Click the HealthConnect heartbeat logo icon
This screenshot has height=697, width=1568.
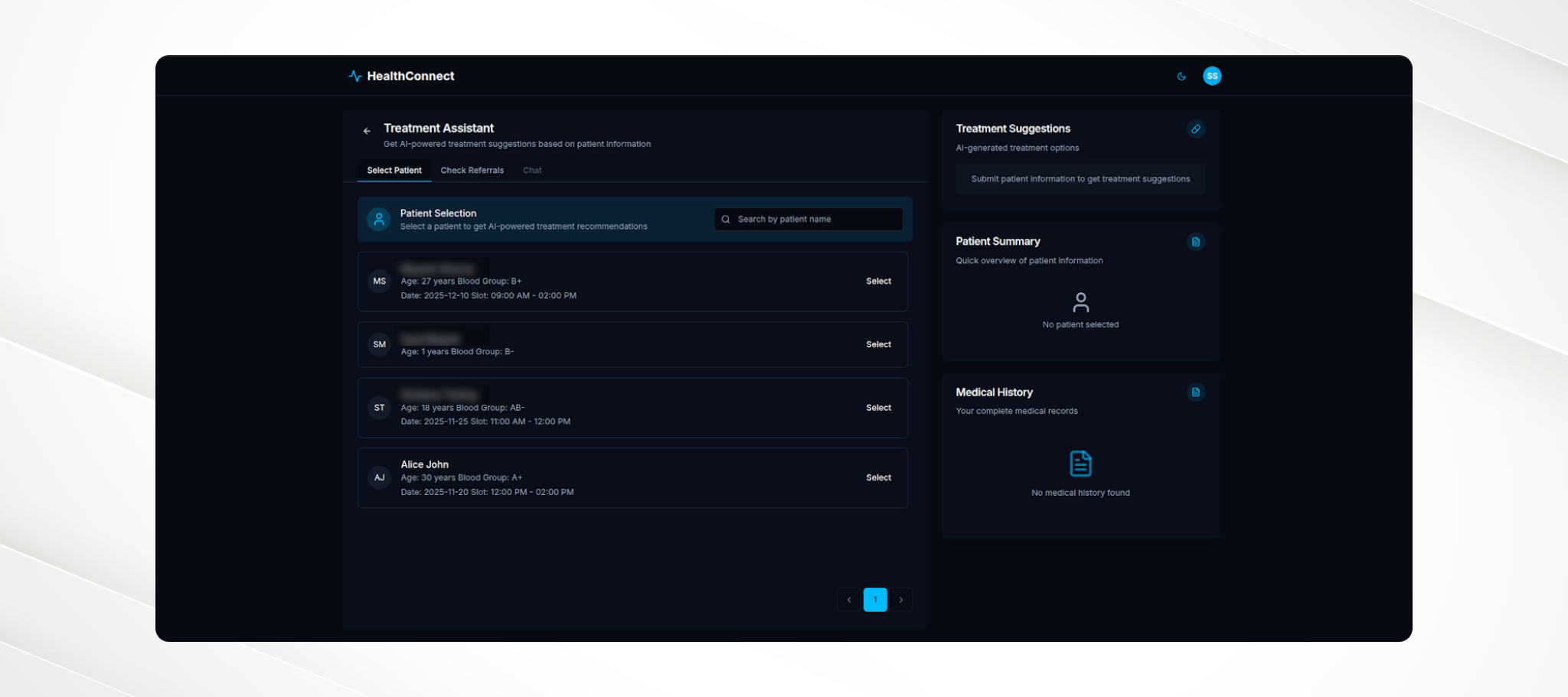point(356,76)
